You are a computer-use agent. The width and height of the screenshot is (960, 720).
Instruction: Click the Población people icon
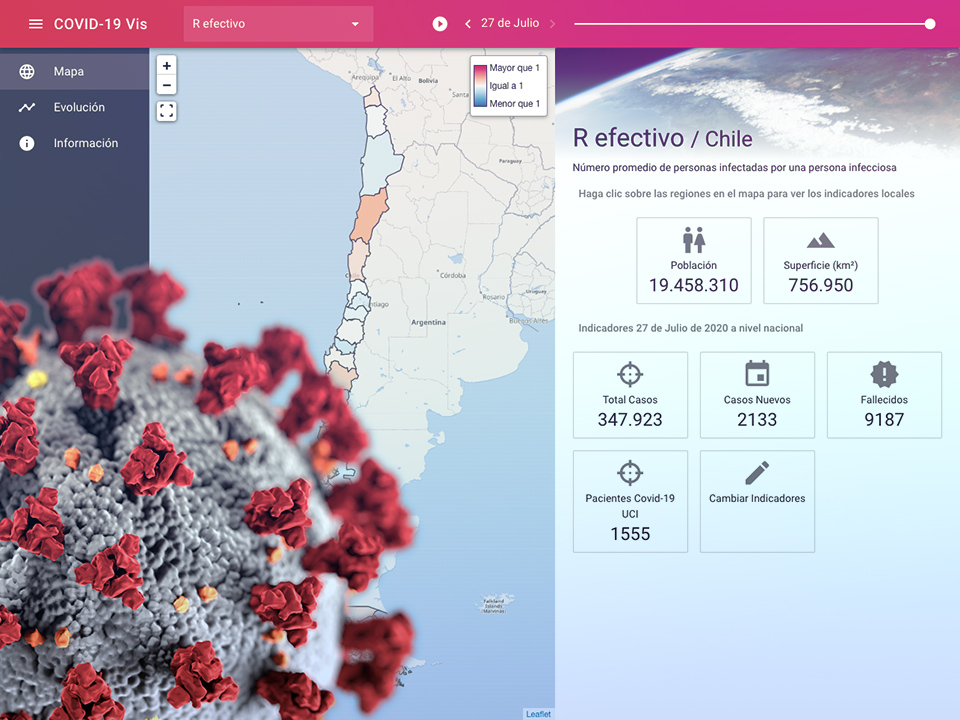[694, 240]
